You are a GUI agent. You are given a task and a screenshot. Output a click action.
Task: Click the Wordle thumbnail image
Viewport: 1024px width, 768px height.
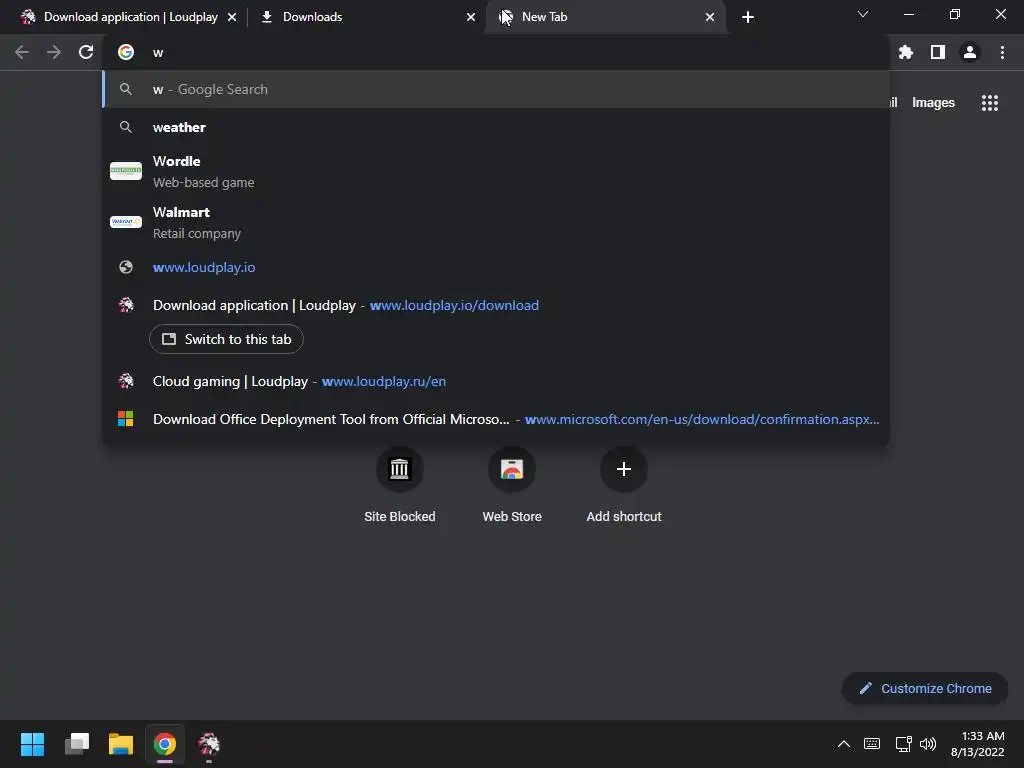pyautogui.click(x=126, y=171)
